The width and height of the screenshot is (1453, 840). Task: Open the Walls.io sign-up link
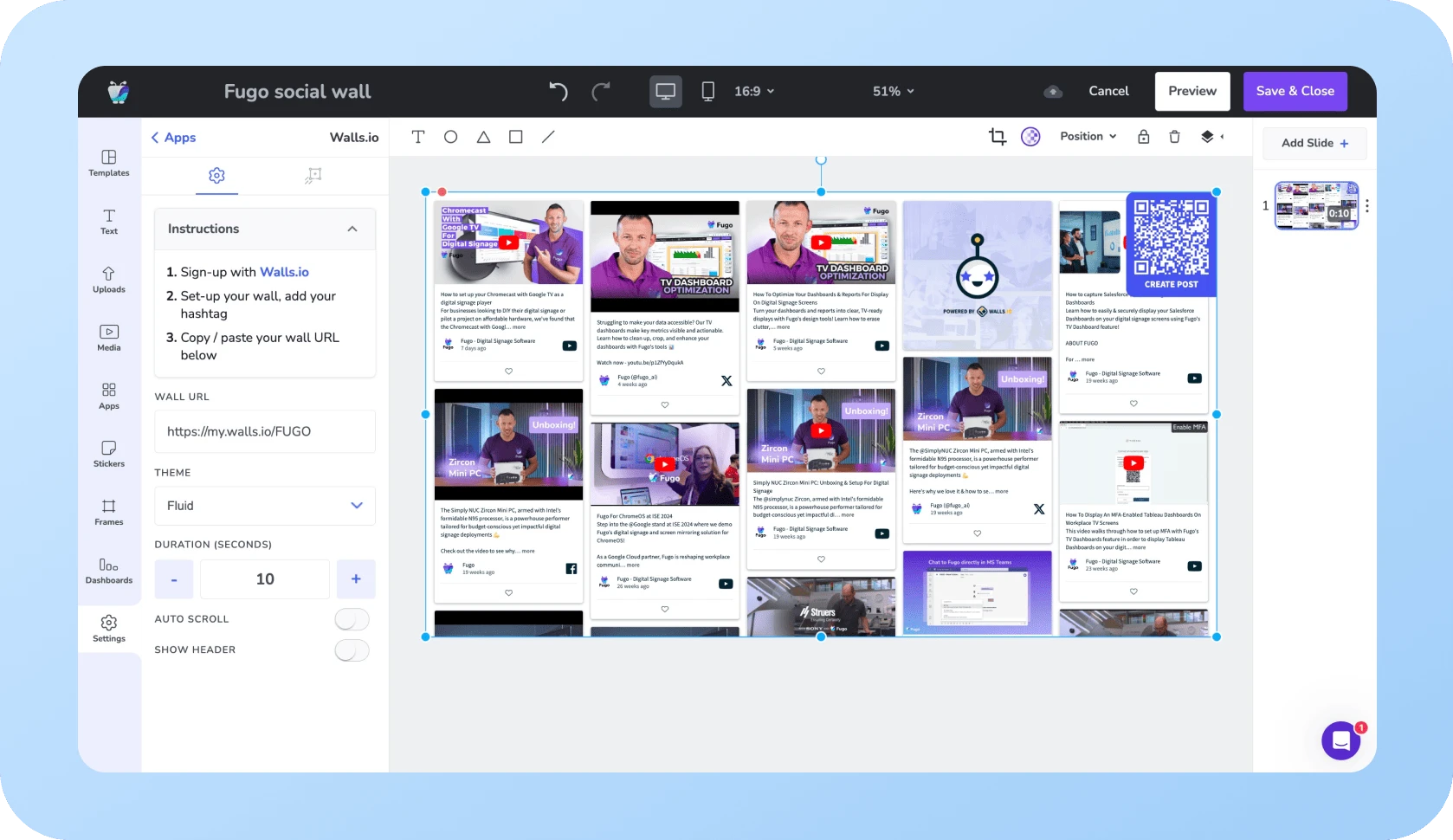click(x=284, y=272)
